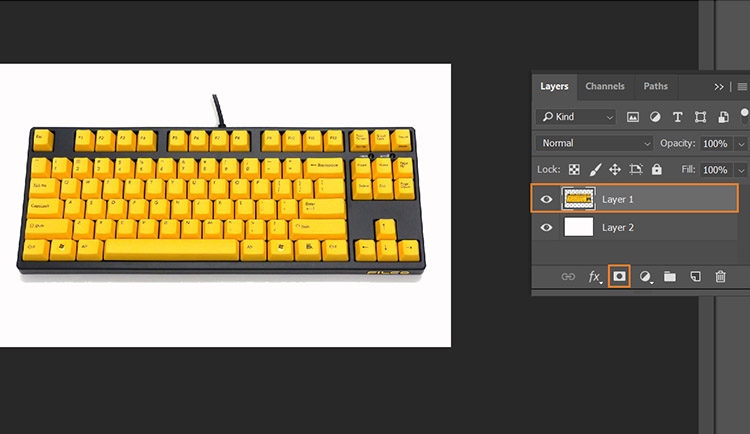
Task: Create a new layer group folder
Action: 670,276
